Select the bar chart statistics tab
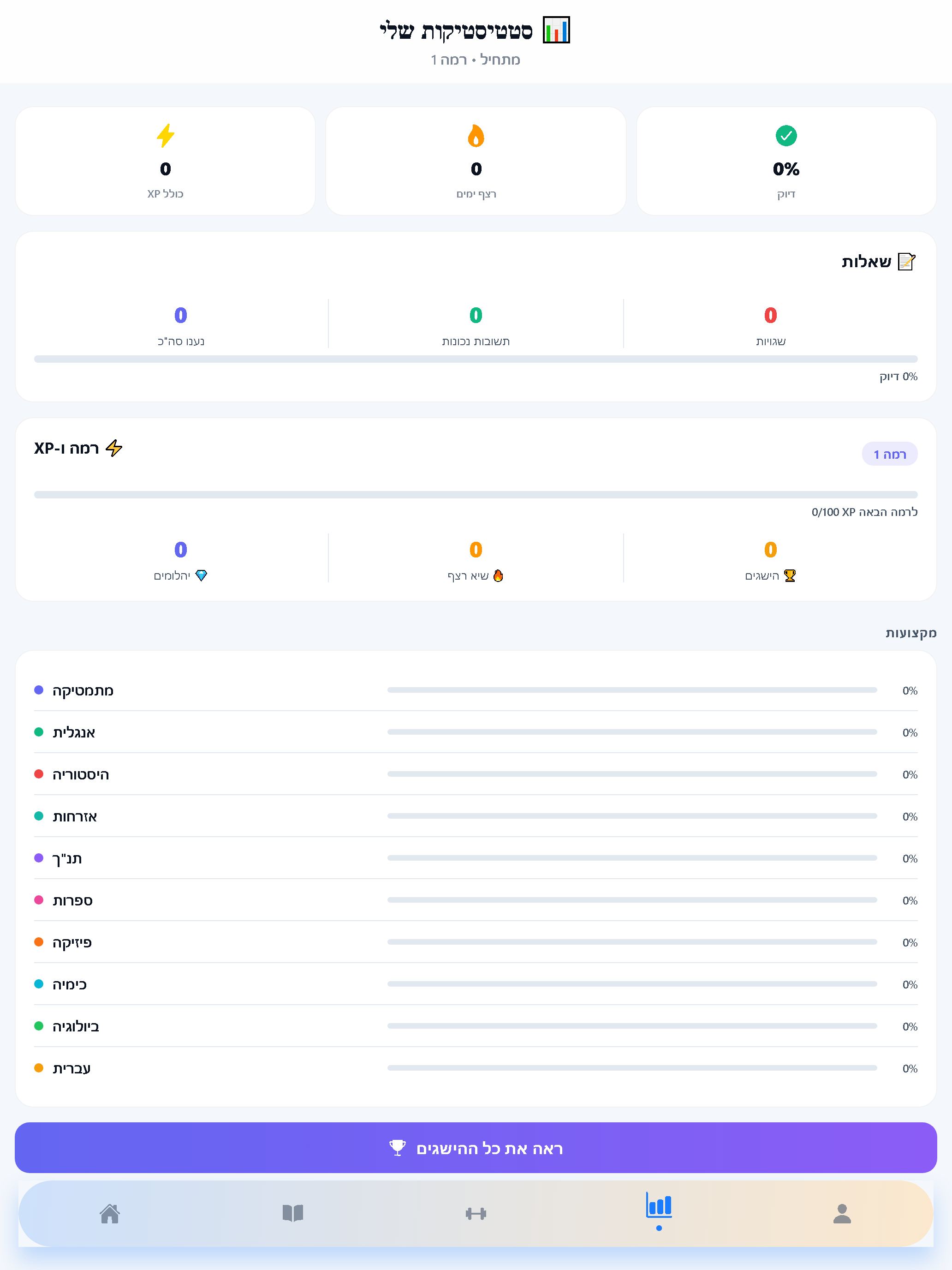 (659, 1205)
